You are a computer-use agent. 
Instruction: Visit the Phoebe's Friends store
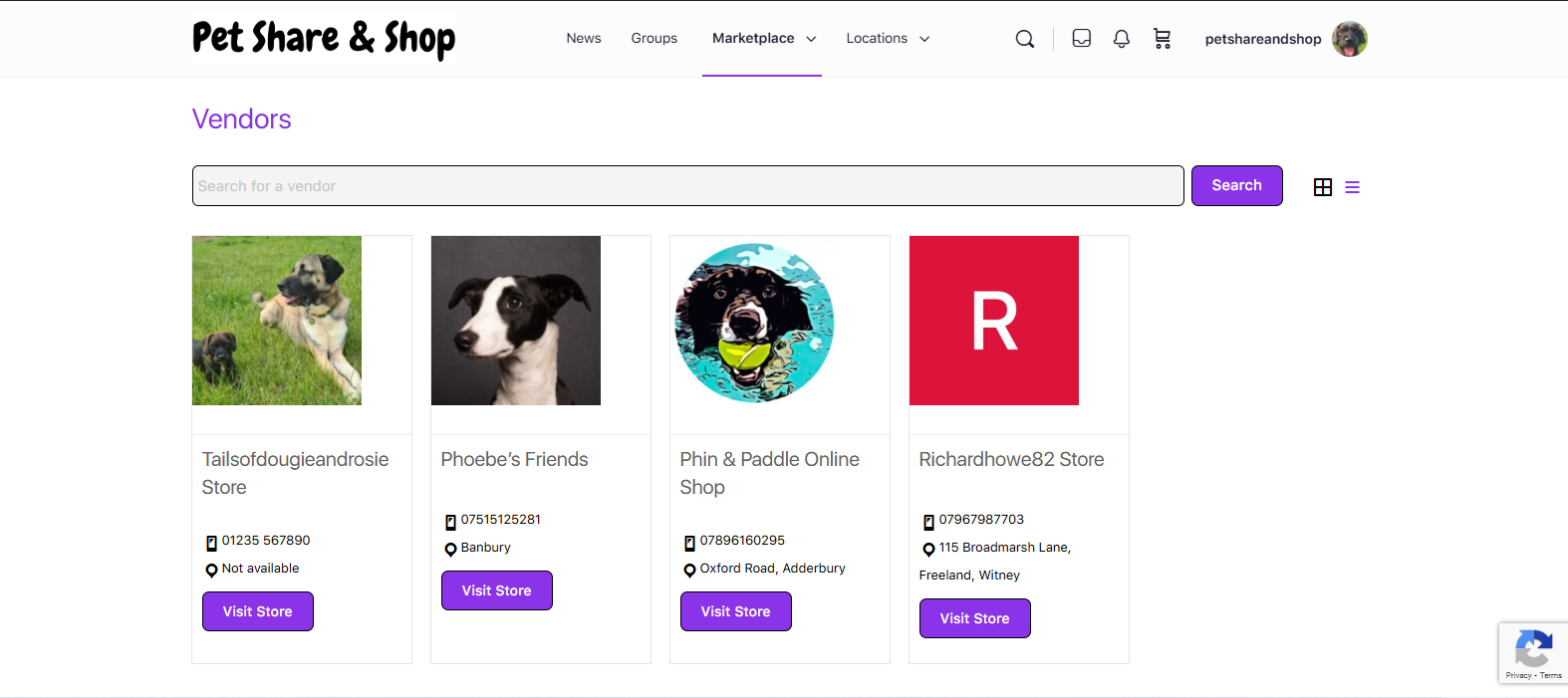496,590
